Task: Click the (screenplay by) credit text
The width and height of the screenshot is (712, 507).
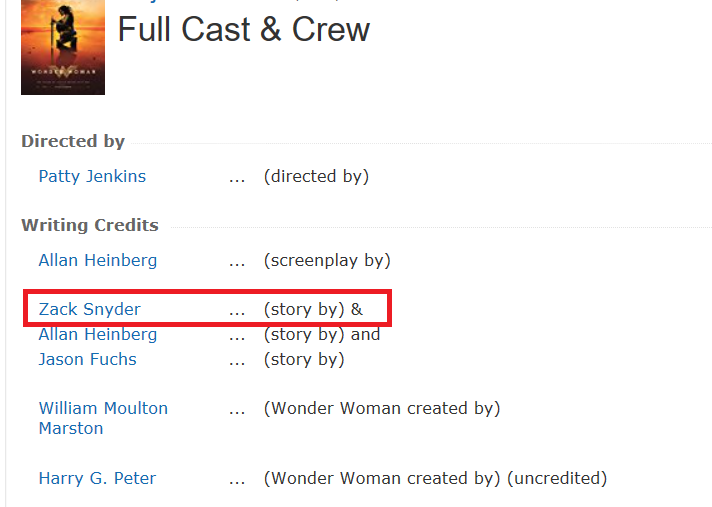Action: (x=327, y=260)
